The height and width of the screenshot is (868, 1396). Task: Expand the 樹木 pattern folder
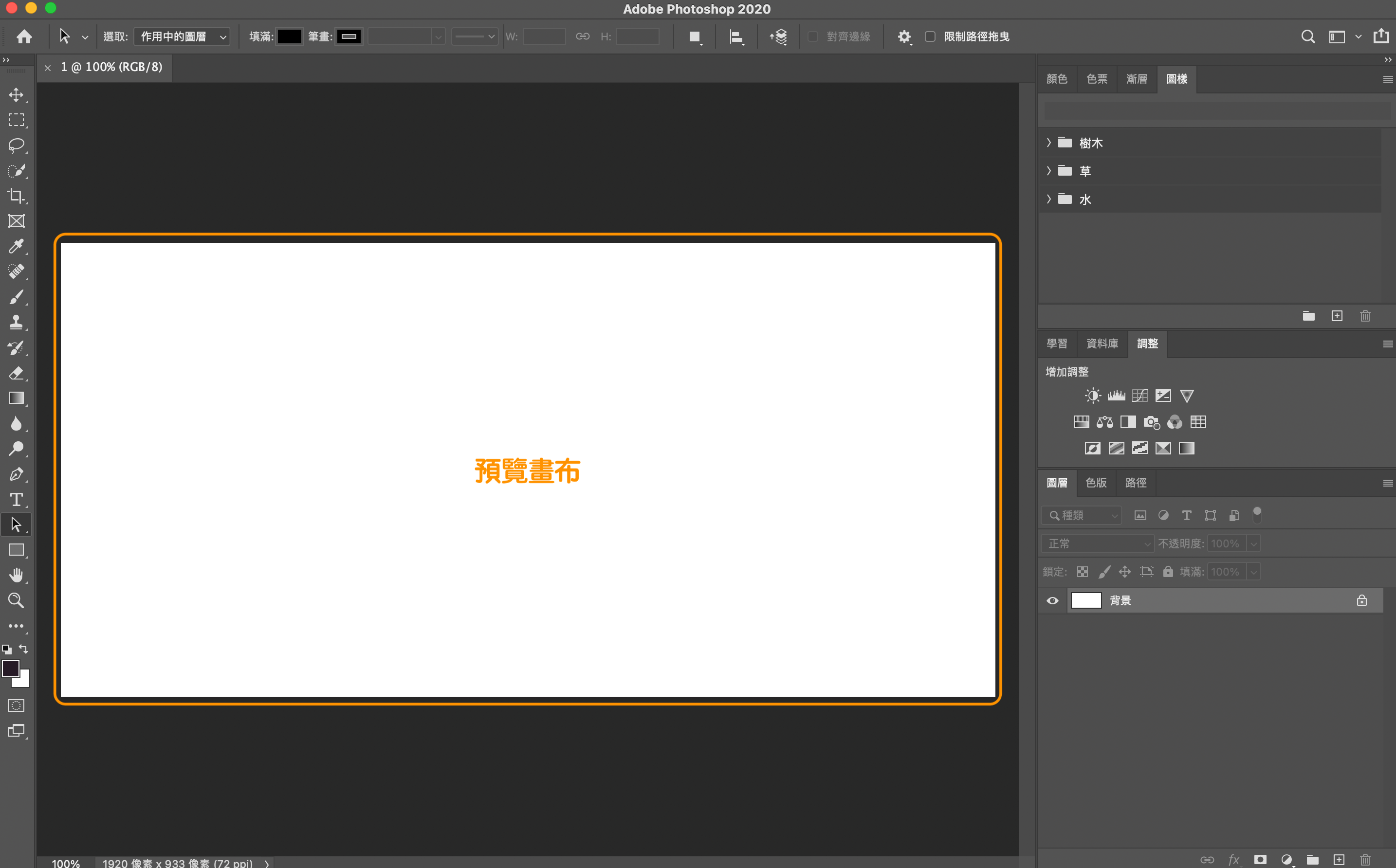1049,143
